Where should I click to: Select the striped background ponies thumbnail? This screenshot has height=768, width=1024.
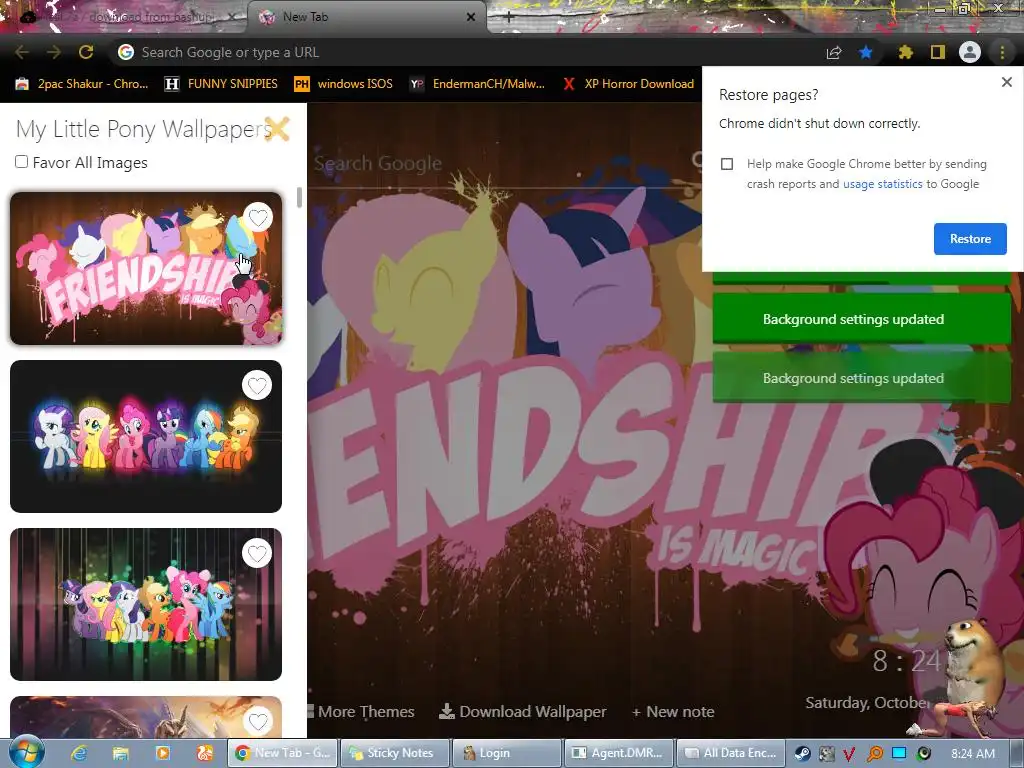click(x=146, y=604)
